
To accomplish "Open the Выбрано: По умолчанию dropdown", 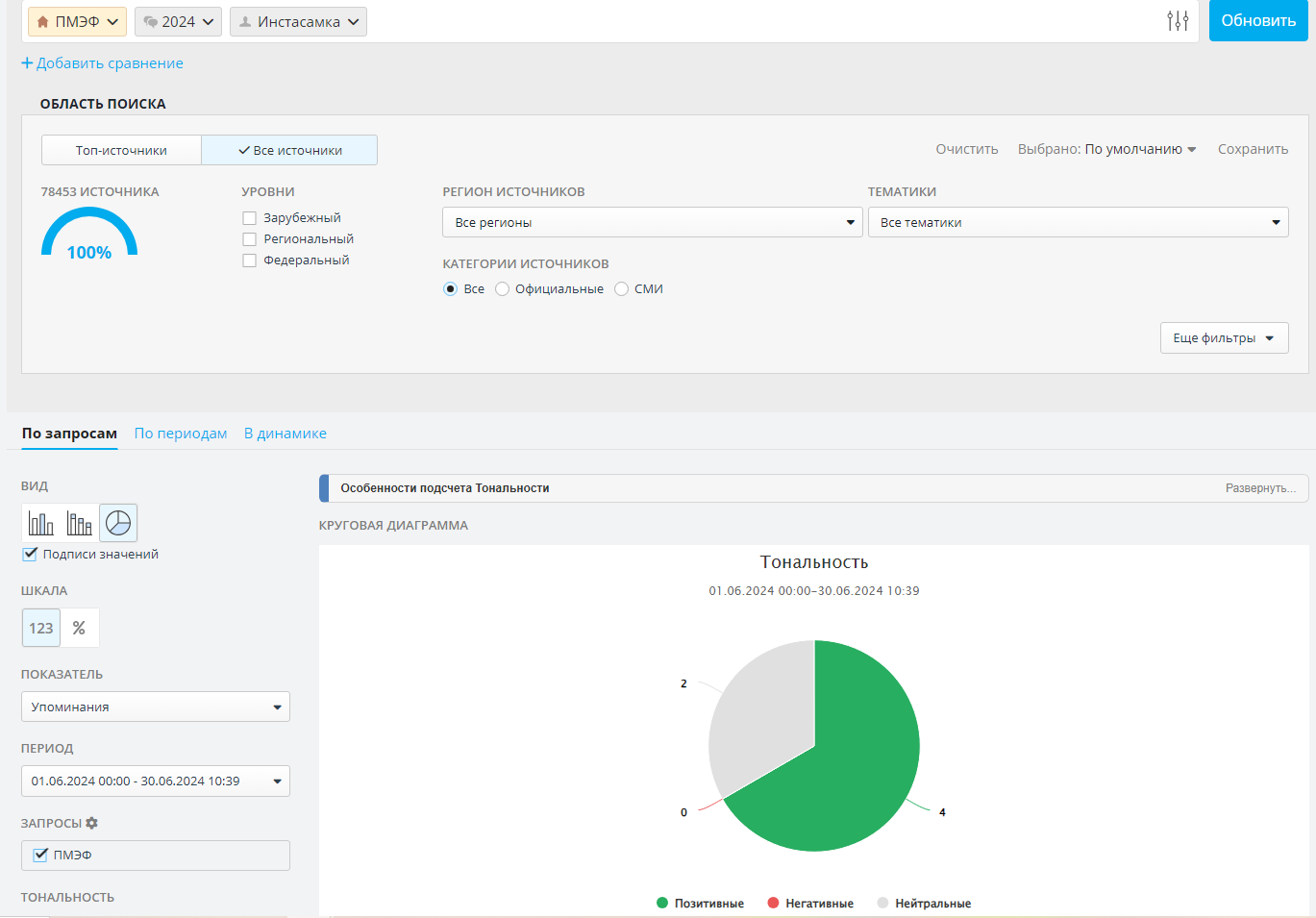I will click(x=1106, y=149).
